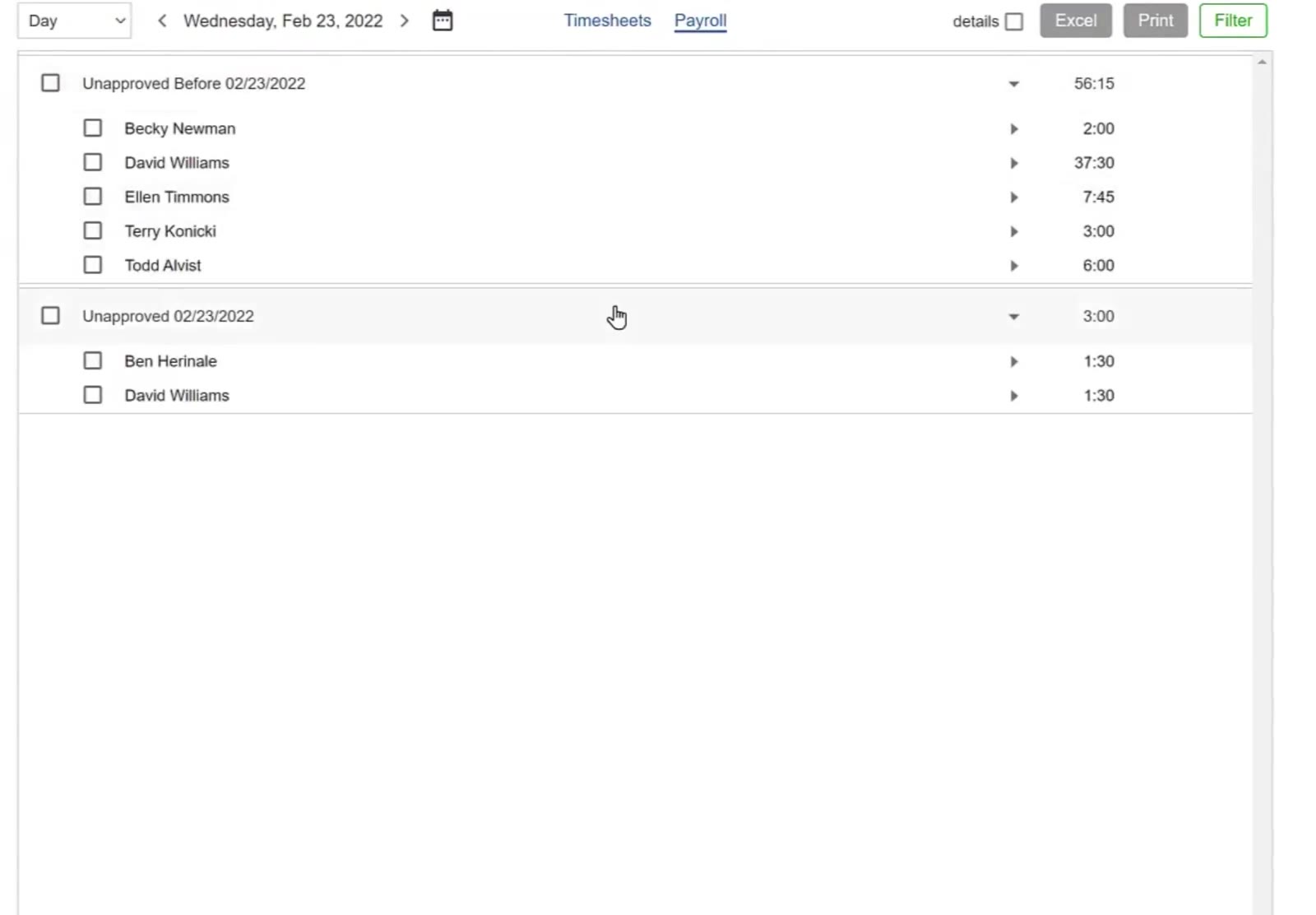The height and width of the screenshot is (915, 1316).
Task: Select the Becky Newman name
Action: (180, 128)
